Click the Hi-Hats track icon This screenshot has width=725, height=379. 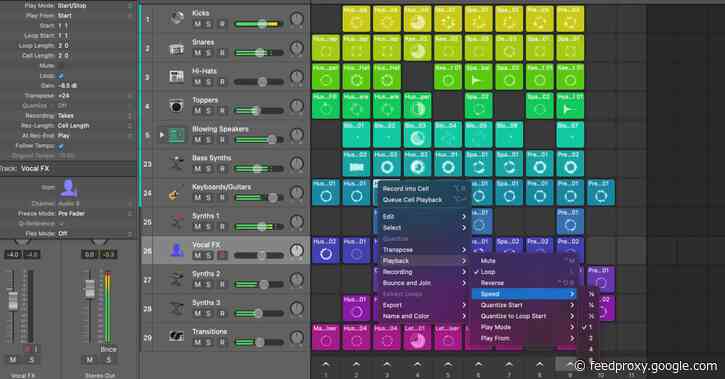tap(176, 77)
